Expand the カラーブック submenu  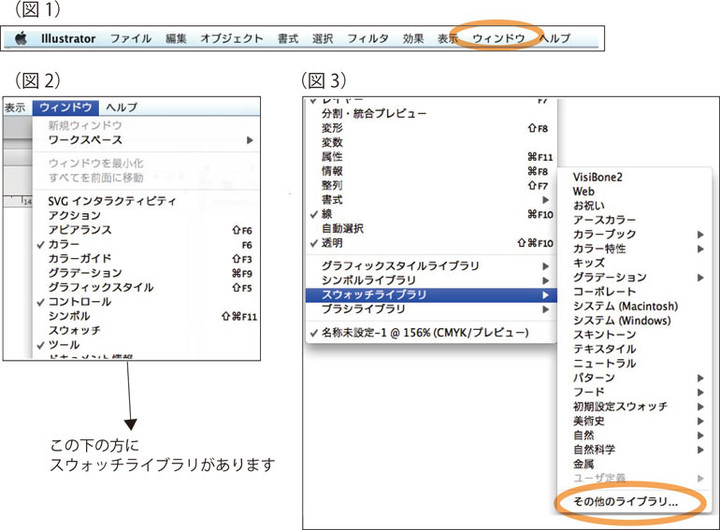(x=634, y=234)
